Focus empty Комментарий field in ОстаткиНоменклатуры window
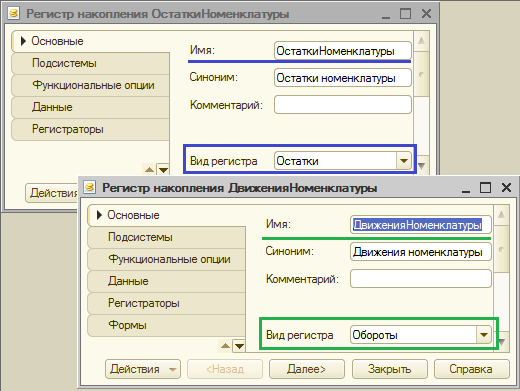This screenshot has height=391, width=520. tap(343, 105)
